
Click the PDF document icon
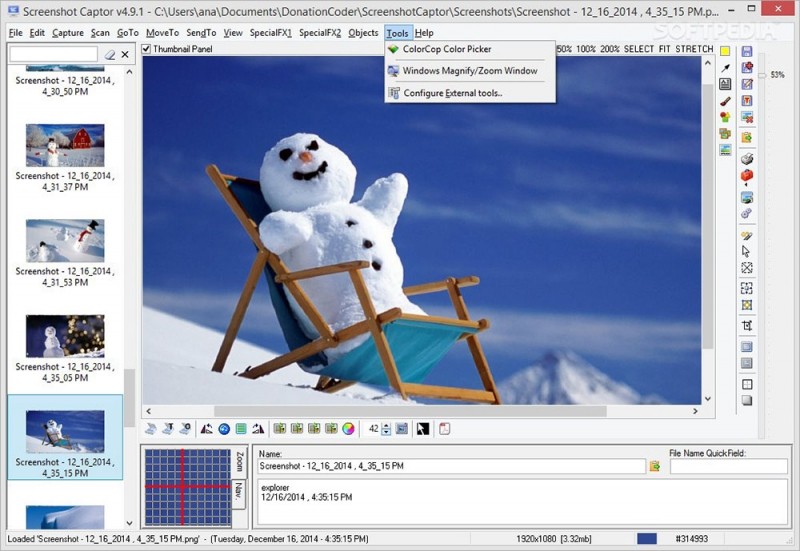tap(444, 429)
